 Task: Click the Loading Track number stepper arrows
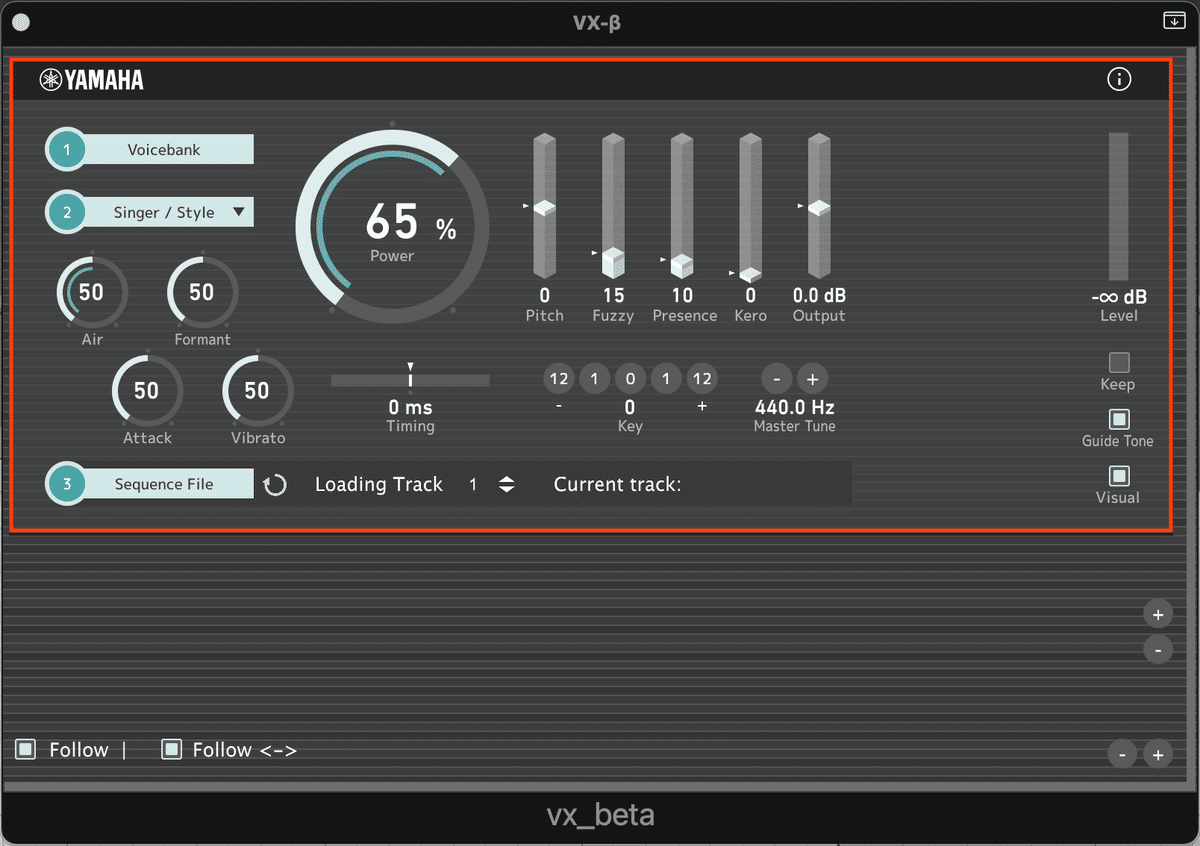507,484
